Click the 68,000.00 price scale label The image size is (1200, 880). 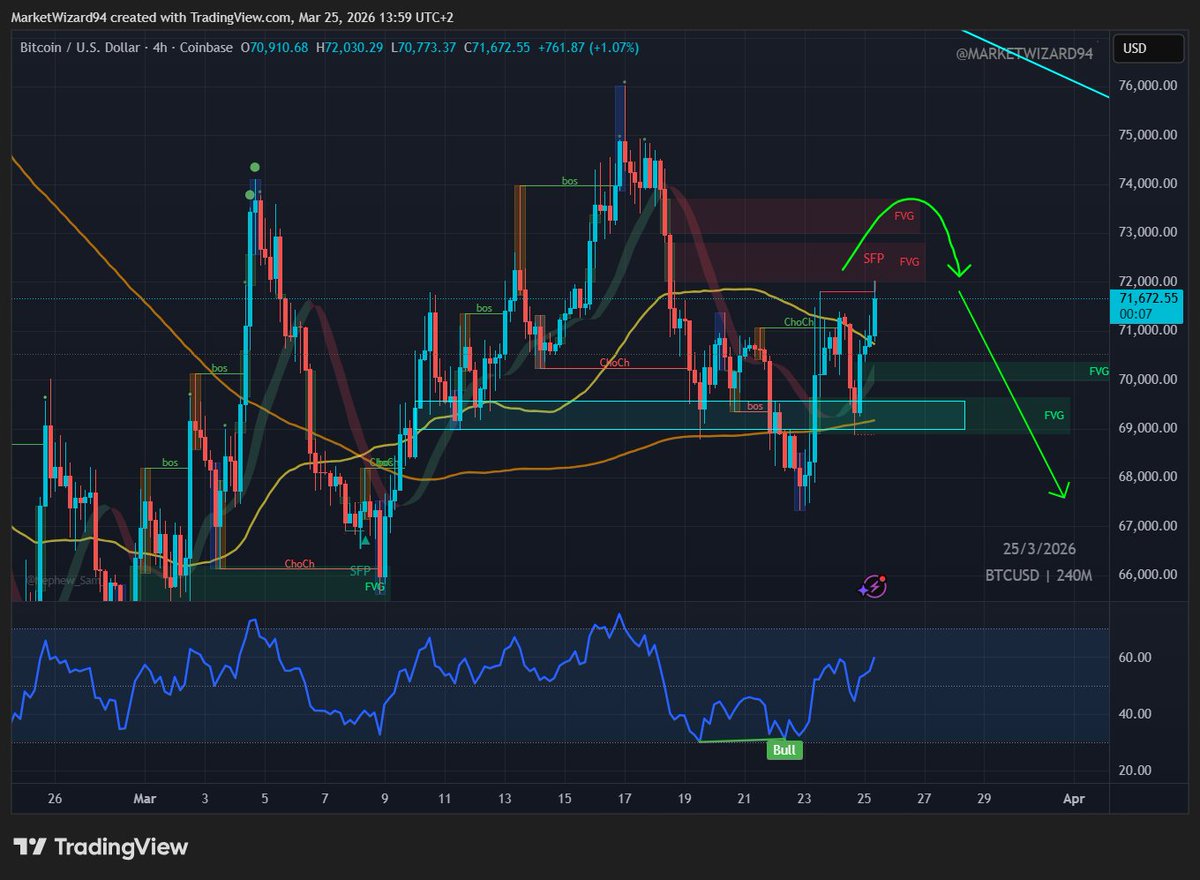tap(1149, 477)
